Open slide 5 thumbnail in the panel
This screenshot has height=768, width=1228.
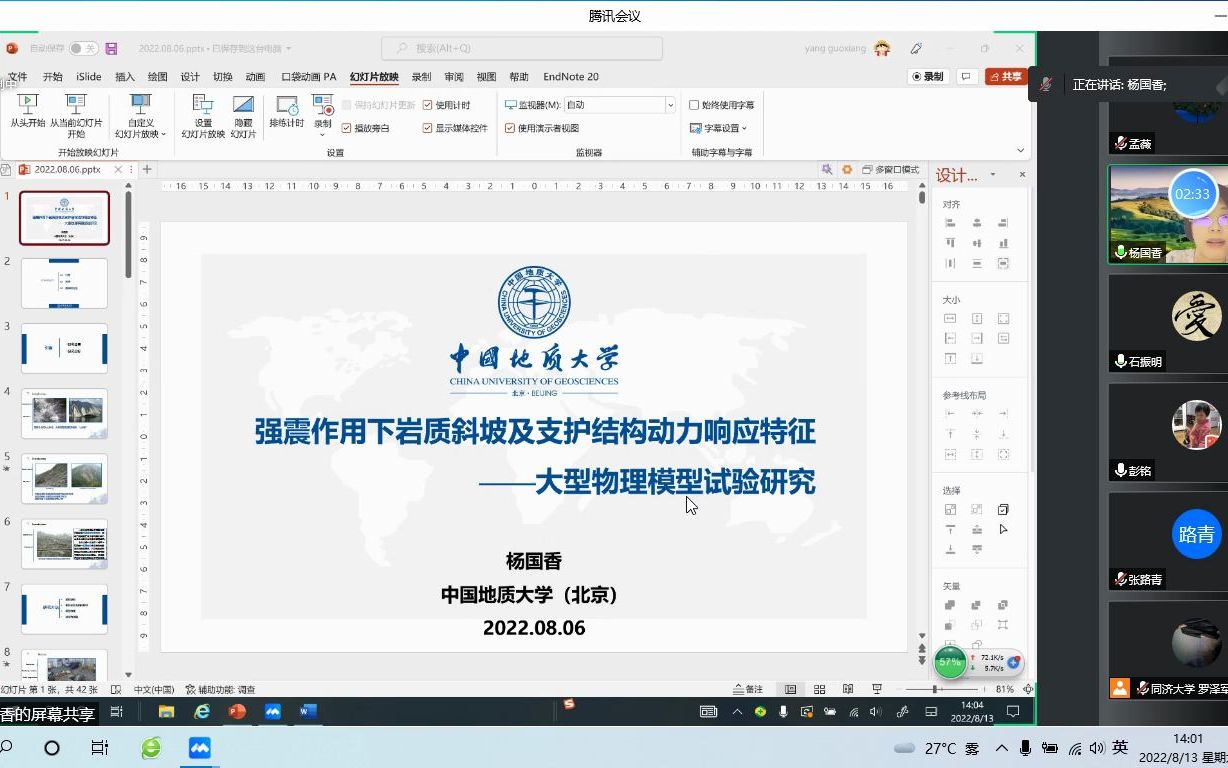(65, 478)
